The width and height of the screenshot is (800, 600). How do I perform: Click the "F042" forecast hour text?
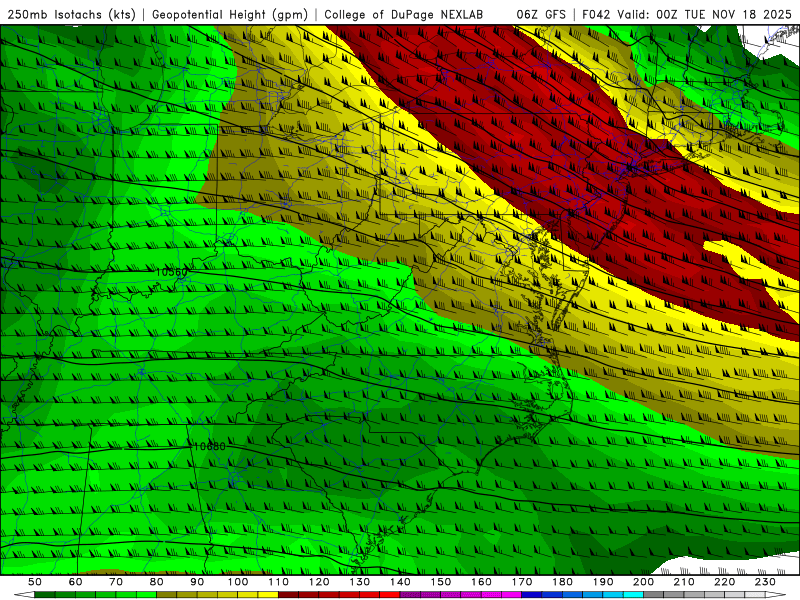[x=596, y=14]
